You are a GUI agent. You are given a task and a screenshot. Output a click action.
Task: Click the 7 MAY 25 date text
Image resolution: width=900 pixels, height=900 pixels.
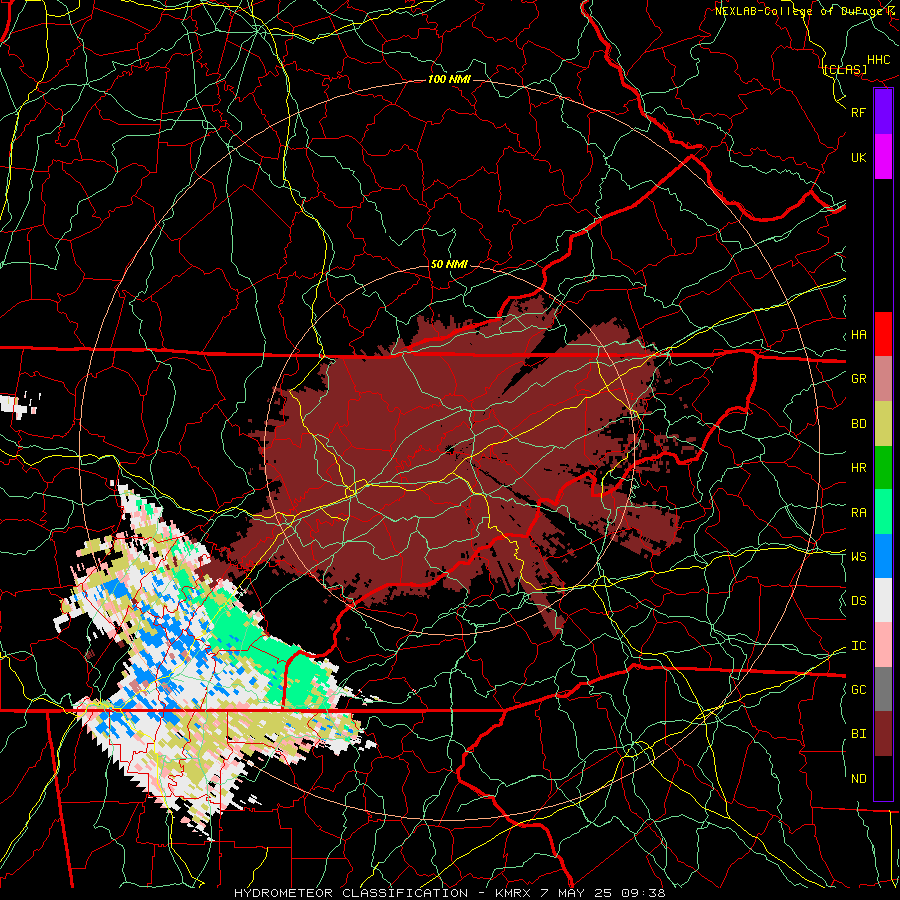click(576, 893)
